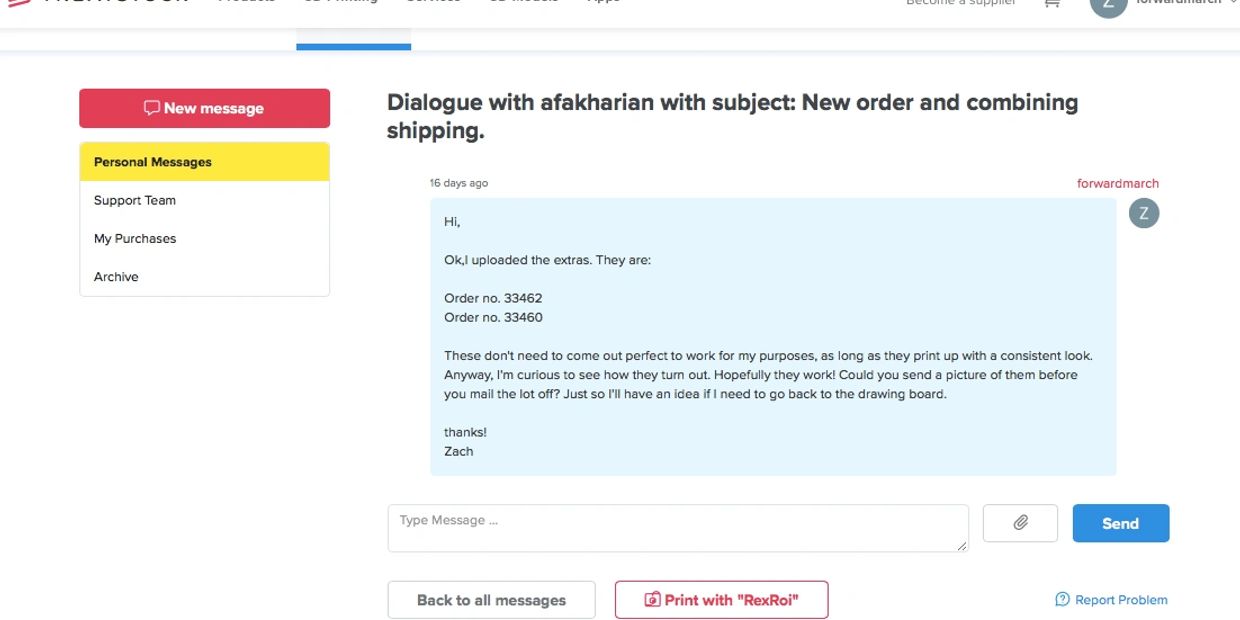Open the Report Problem link
The width and height of the screenshot is (1240, 620).
click(x=1111, y=600)
